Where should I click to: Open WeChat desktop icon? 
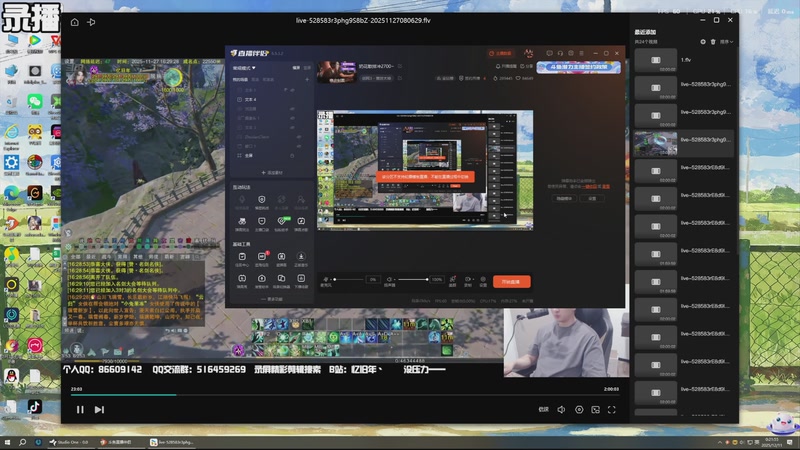click(35, 102)
